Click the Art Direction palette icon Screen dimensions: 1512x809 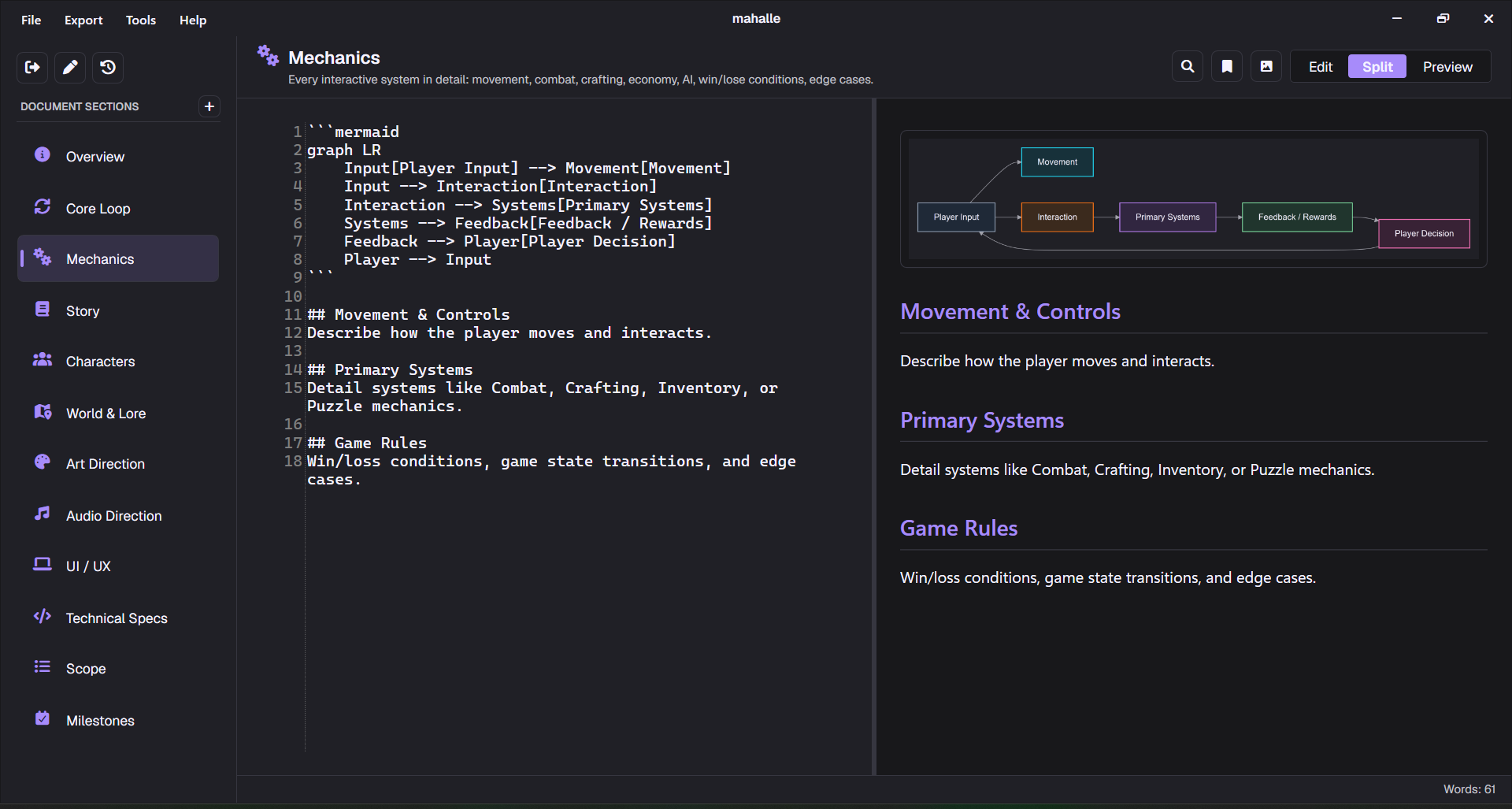(x=43, y=462)
